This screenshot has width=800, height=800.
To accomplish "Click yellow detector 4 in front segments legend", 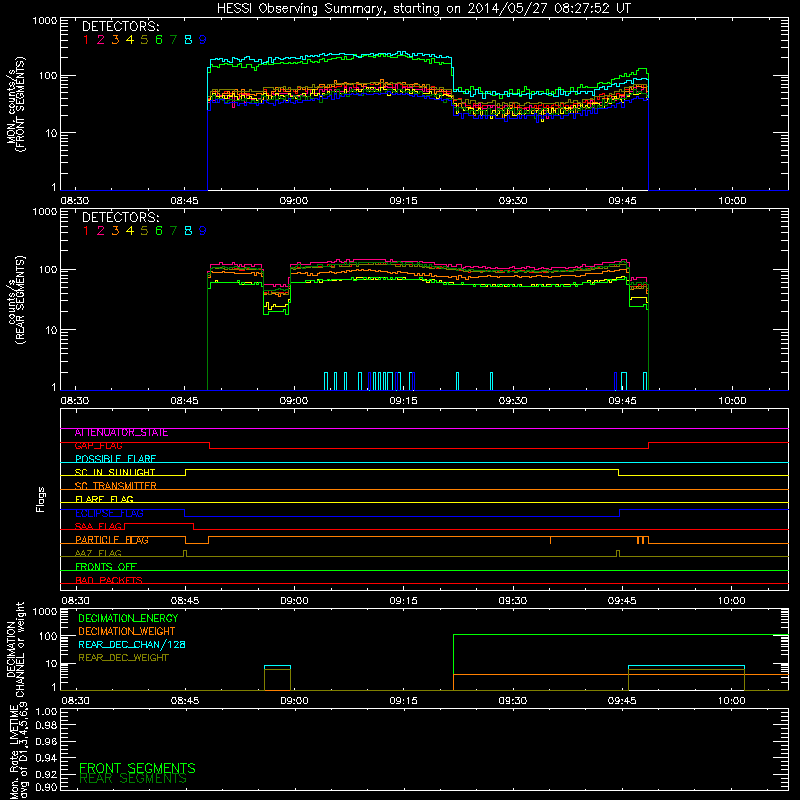I will point(130,40).
